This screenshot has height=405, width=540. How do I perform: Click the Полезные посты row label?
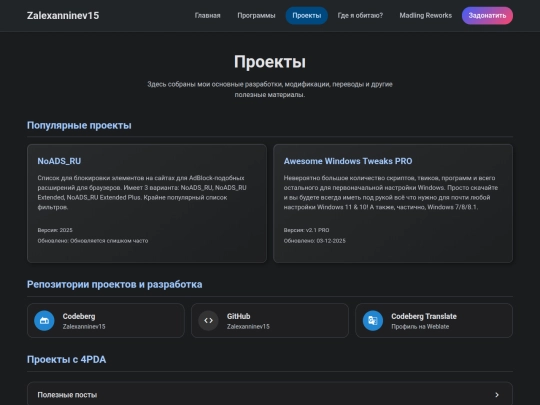[67, 395]
